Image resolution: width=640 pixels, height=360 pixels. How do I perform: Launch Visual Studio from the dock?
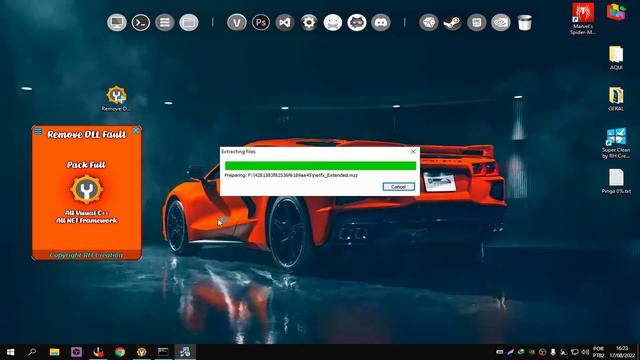pyautogui.click(x=285, y=22)
